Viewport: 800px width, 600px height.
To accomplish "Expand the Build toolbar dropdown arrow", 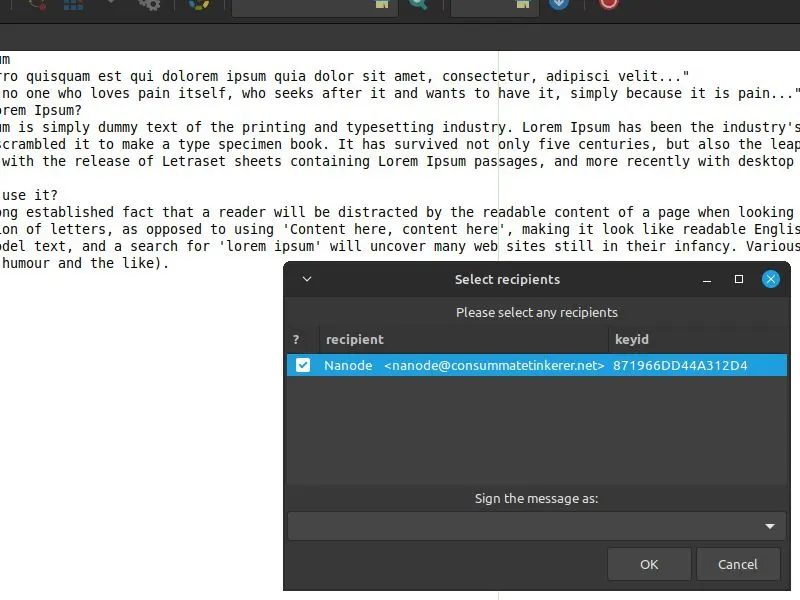I will [111, 3].
